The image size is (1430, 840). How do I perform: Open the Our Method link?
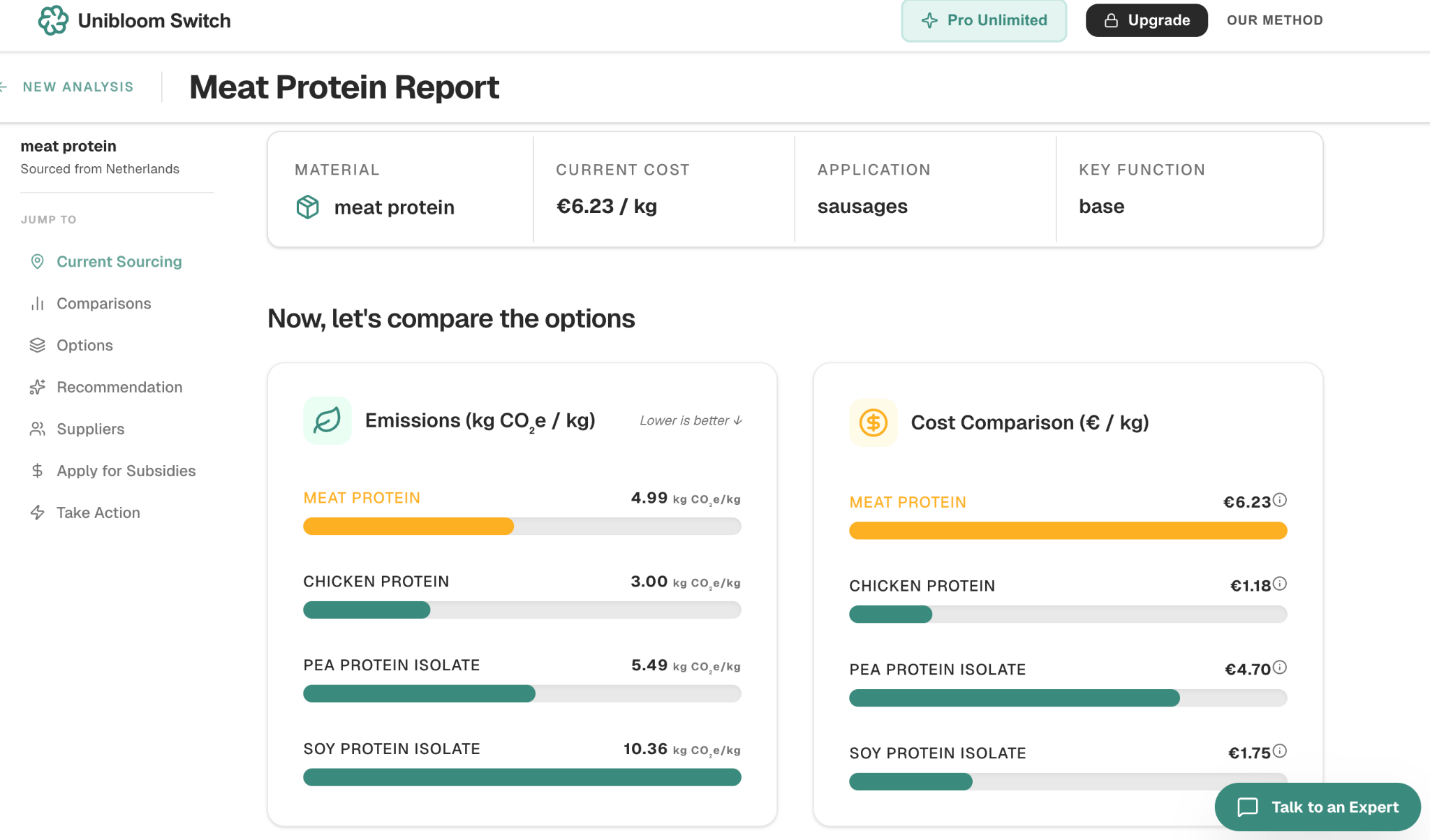1274,20
